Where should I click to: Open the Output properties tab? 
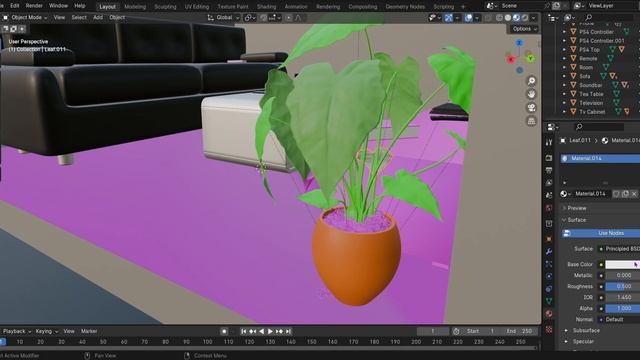549,170
